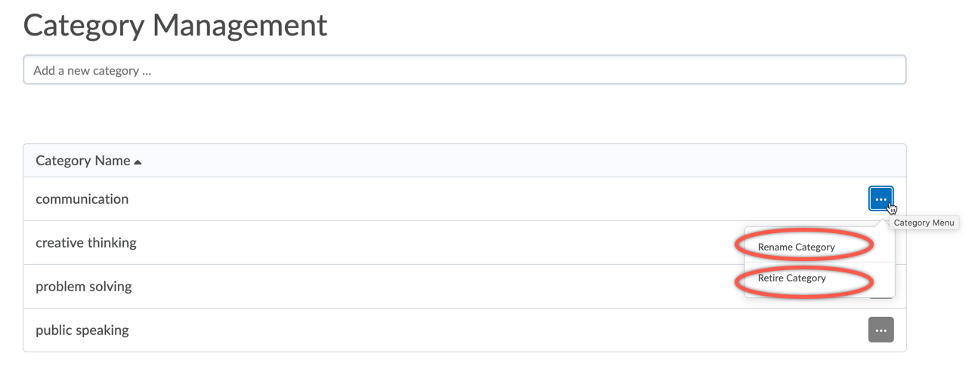Click the Category Management page heading
This screenshot has height=379, width=977.
(x=175, y=26)
